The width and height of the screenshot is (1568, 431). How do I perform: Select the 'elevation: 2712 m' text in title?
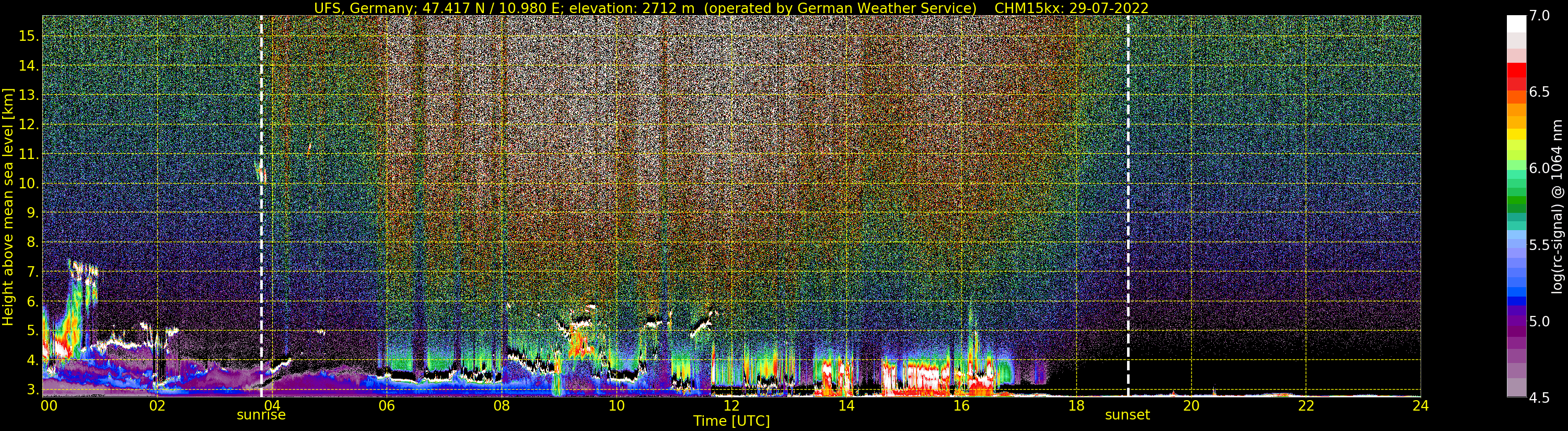(x=631, y=8)
